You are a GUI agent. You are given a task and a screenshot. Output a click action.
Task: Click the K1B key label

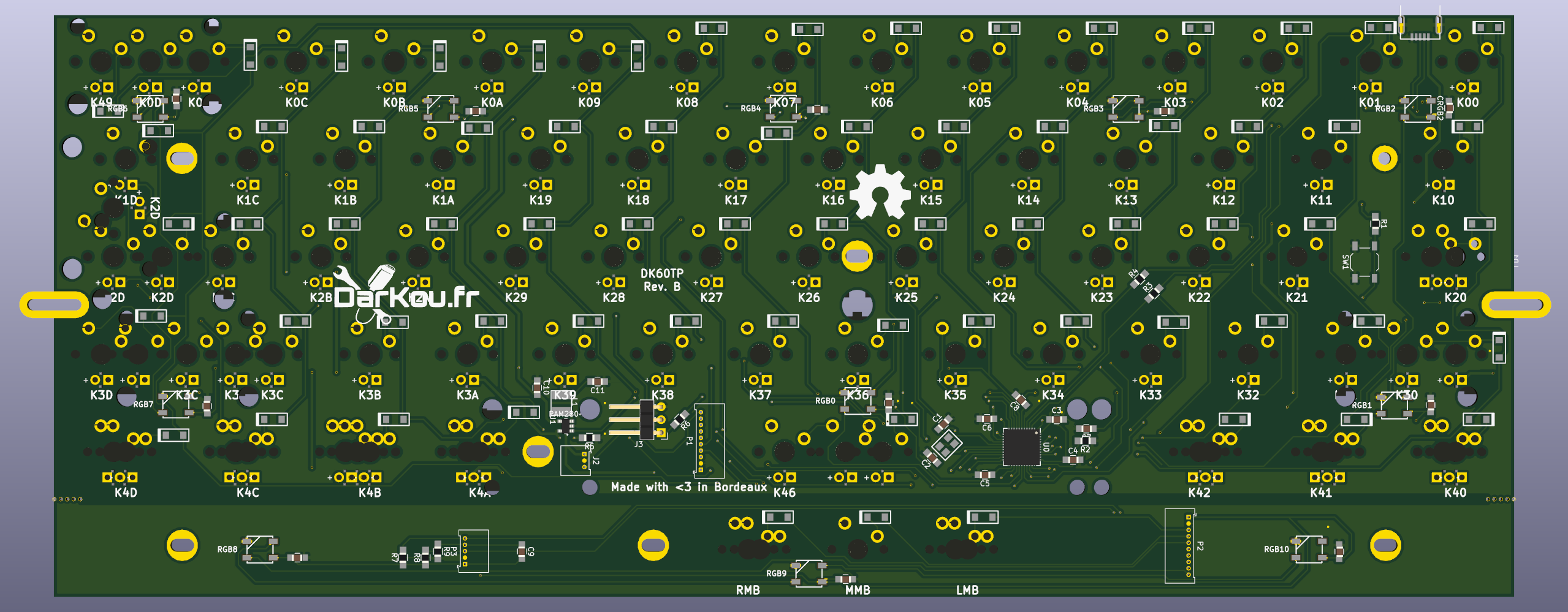[345, 200]
